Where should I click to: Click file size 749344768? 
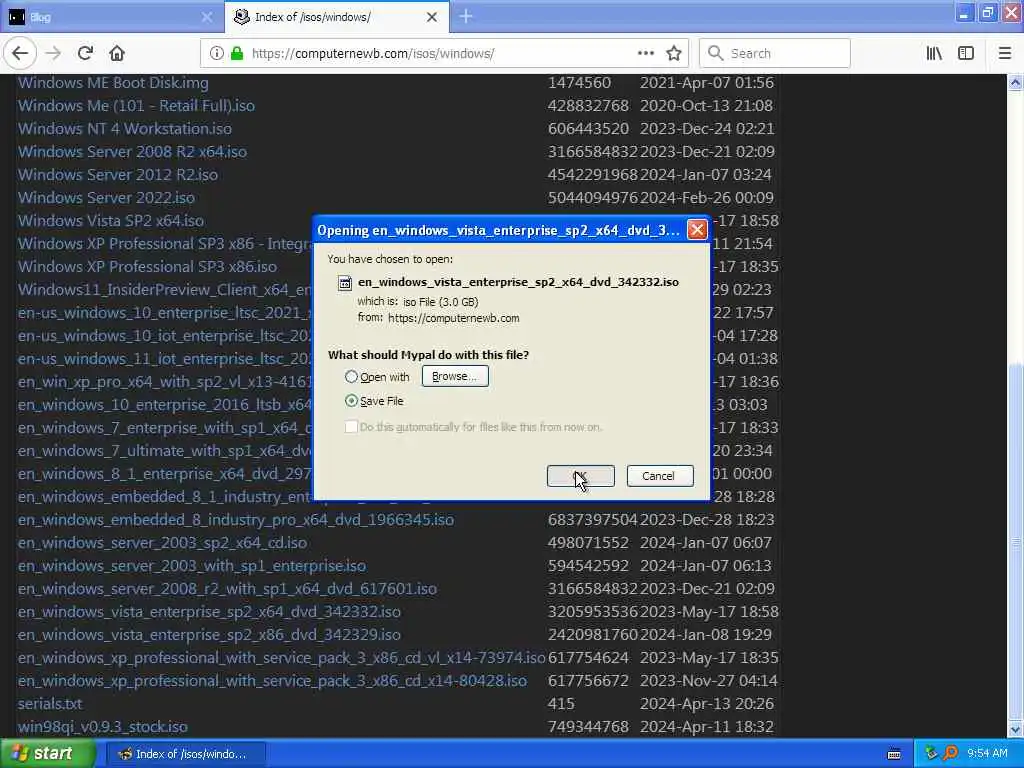[x=588, y=727]
